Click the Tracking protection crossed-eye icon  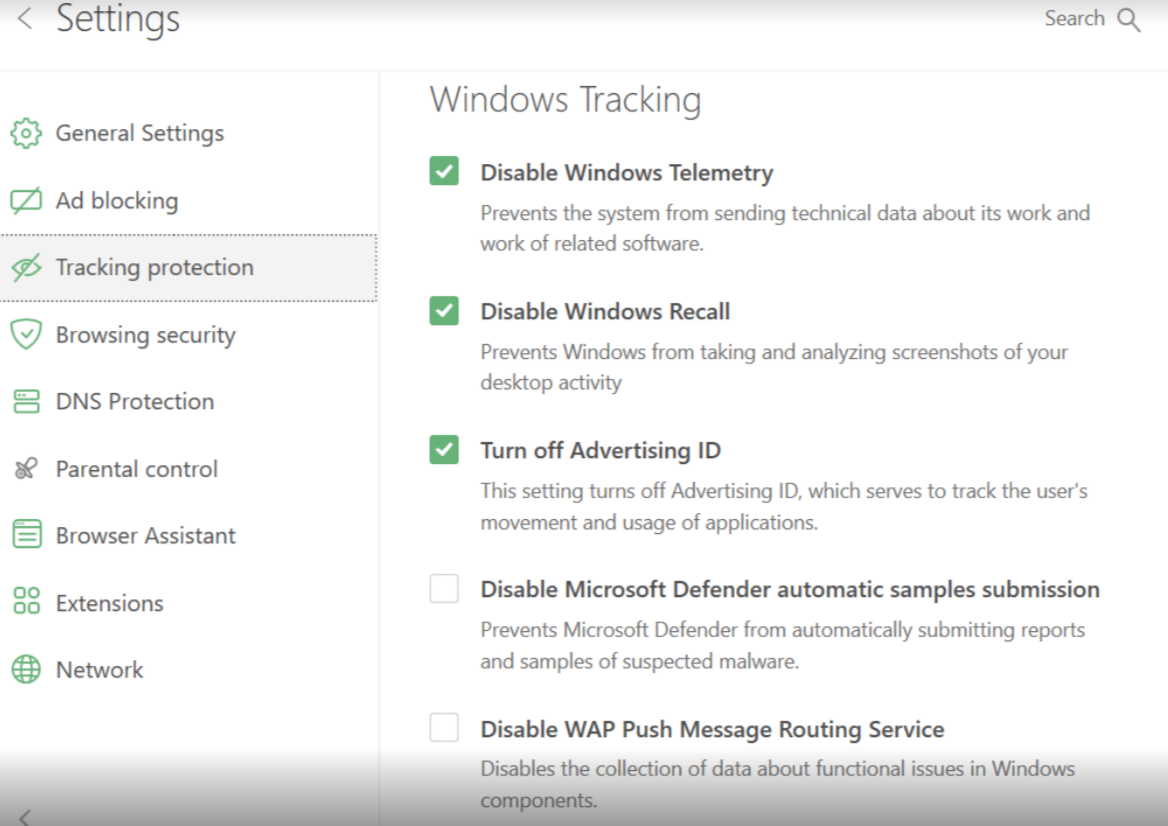(x=26, y=267)
